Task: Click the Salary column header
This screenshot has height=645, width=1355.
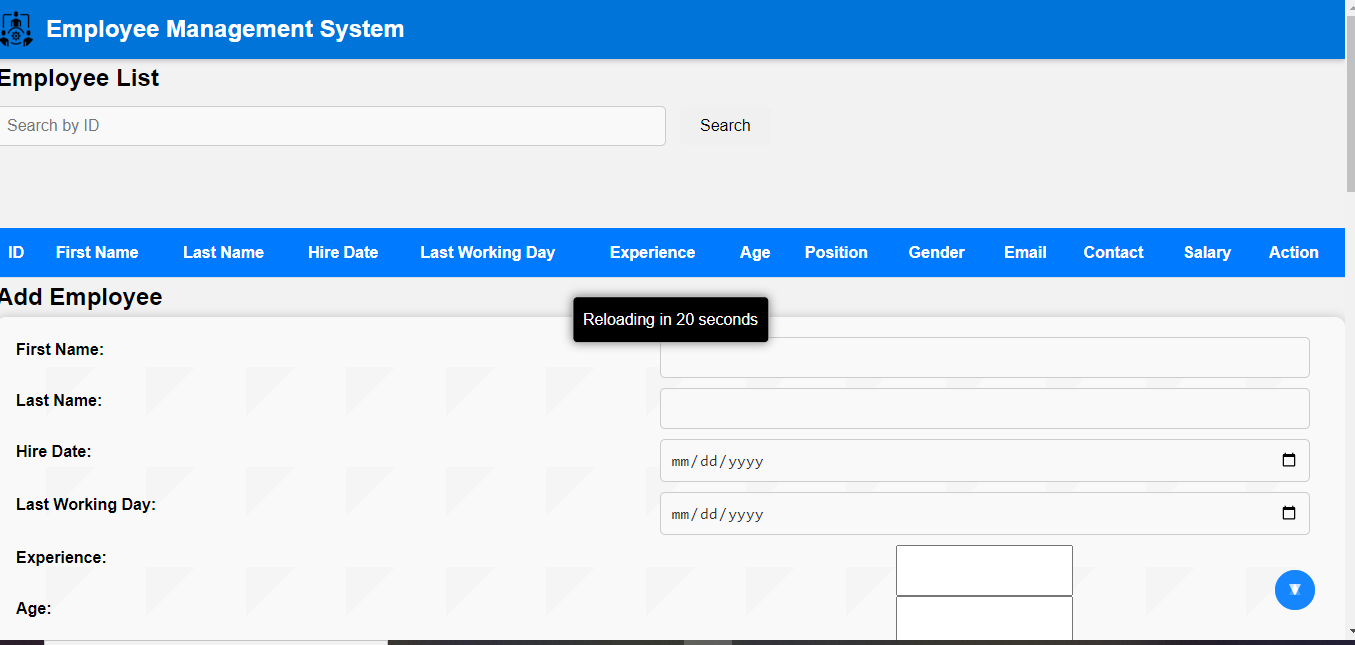Action: (x=1207, y=253)
